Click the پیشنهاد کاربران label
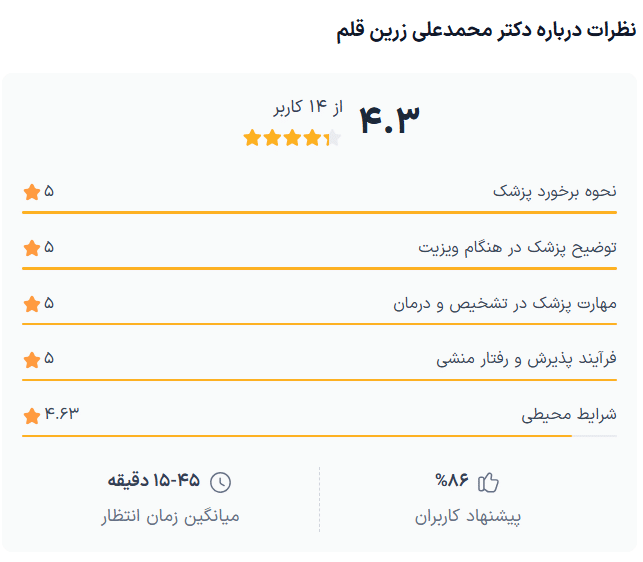This screenshot has width=643, height=562. pos(468,517)
